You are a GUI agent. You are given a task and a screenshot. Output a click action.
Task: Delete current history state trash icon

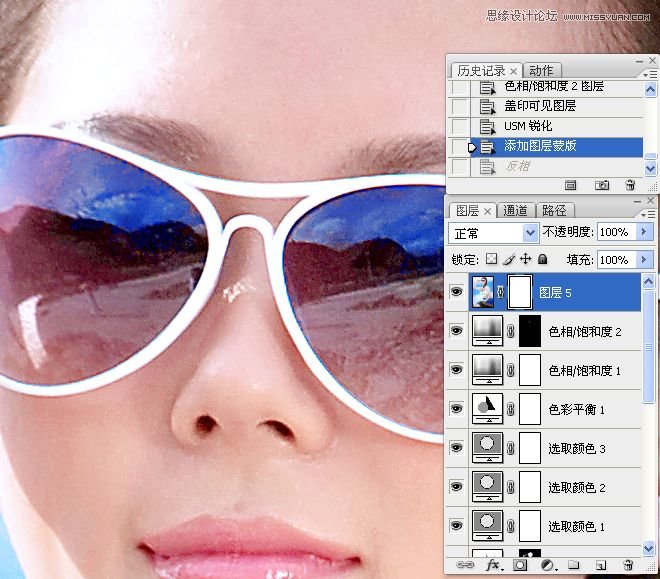(629, 185)
